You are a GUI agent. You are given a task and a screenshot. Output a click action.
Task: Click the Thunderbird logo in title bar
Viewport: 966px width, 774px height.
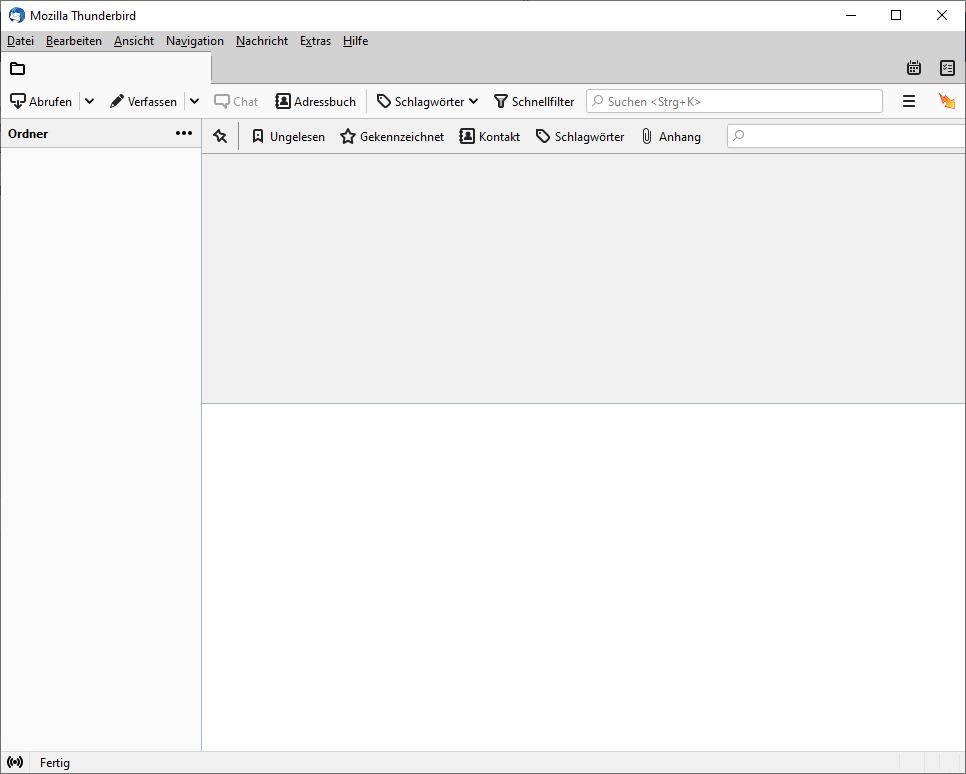tap(17, 15)
